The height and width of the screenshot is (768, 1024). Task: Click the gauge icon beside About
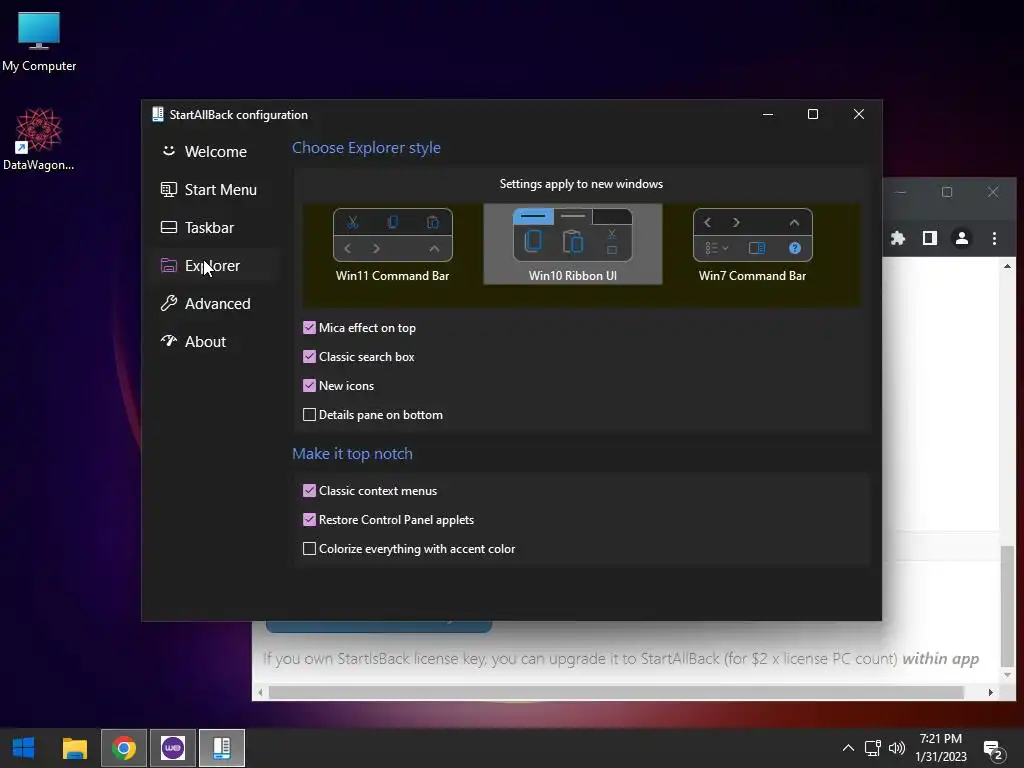pyautogui.click(x=168, y=340)
